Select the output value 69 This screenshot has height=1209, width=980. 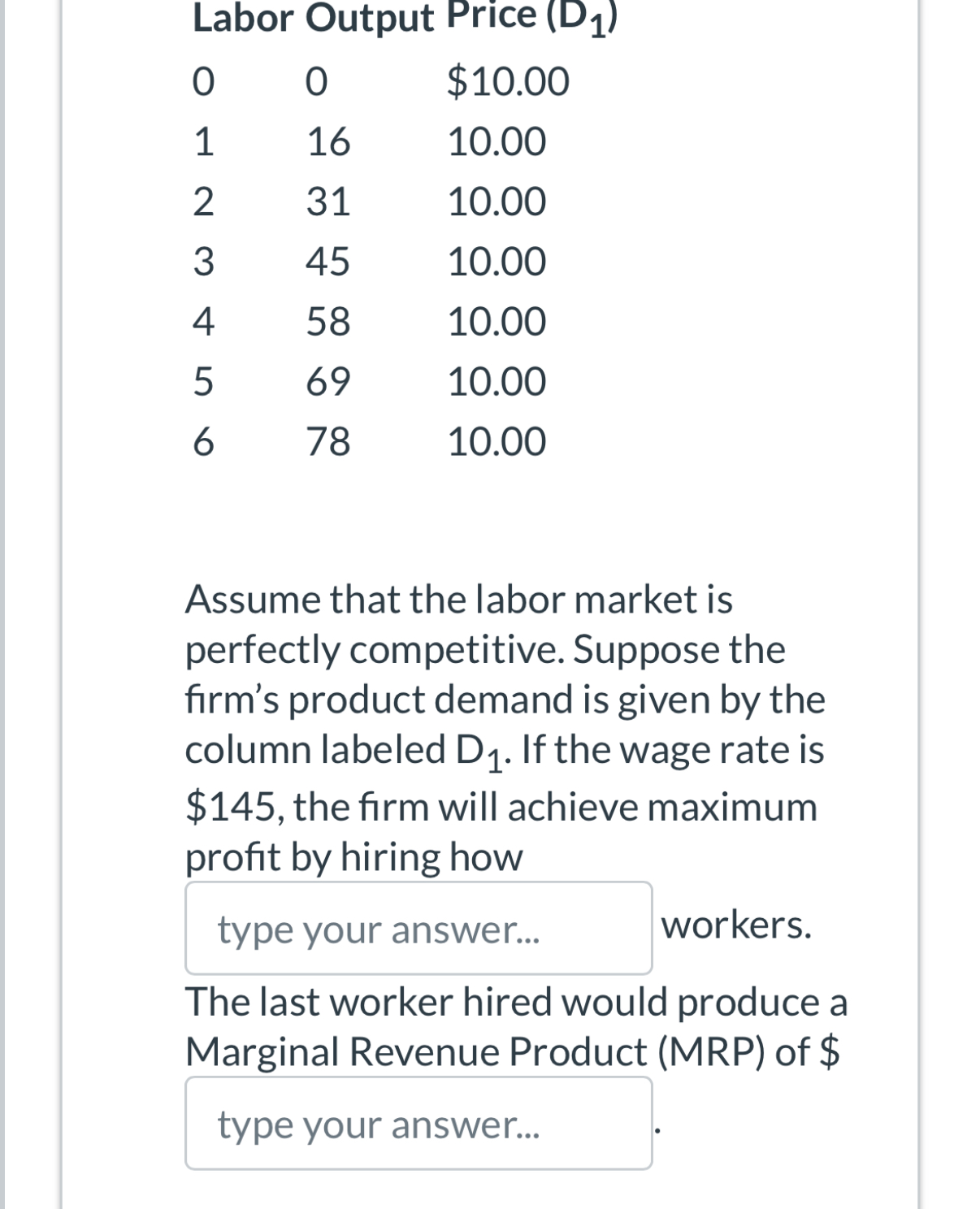tap(327, 380)
